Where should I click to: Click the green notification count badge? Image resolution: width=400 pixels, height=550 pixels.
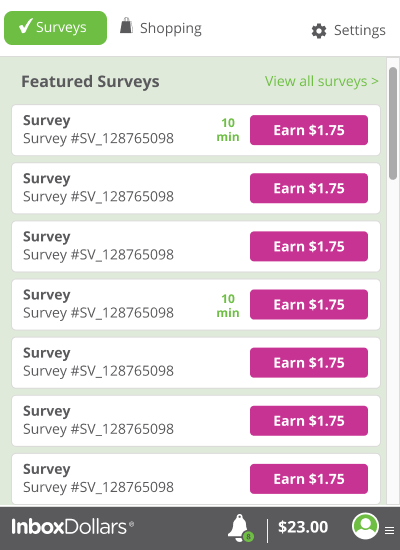pyautogui.click(x=248, y=536)
